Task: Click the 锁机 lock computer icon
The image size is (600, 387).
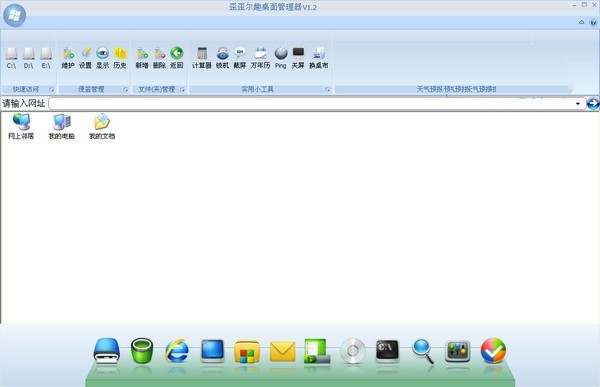Action: (222, 58)
